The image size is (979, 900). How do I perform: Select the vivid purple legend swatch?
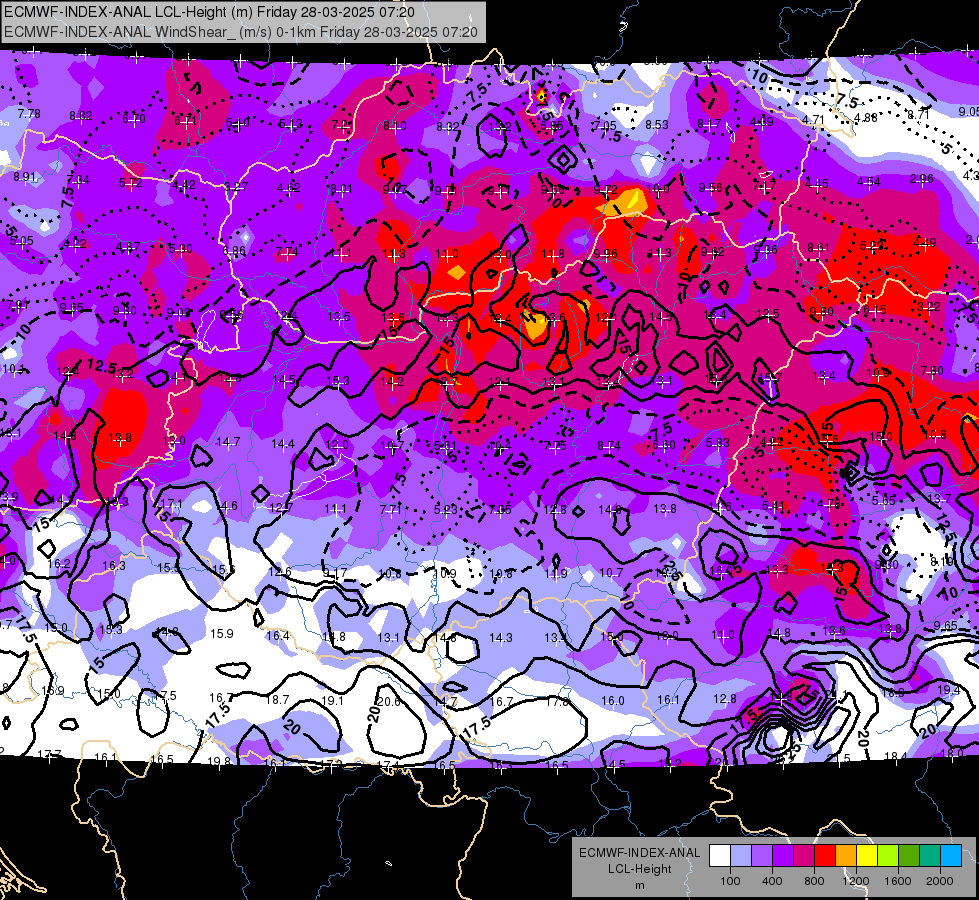click(783, 856)
